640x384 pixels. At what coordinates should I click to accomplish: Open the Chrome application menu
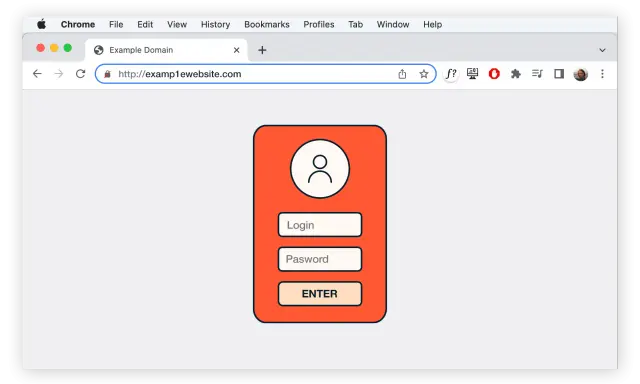(x=78, y=24)
